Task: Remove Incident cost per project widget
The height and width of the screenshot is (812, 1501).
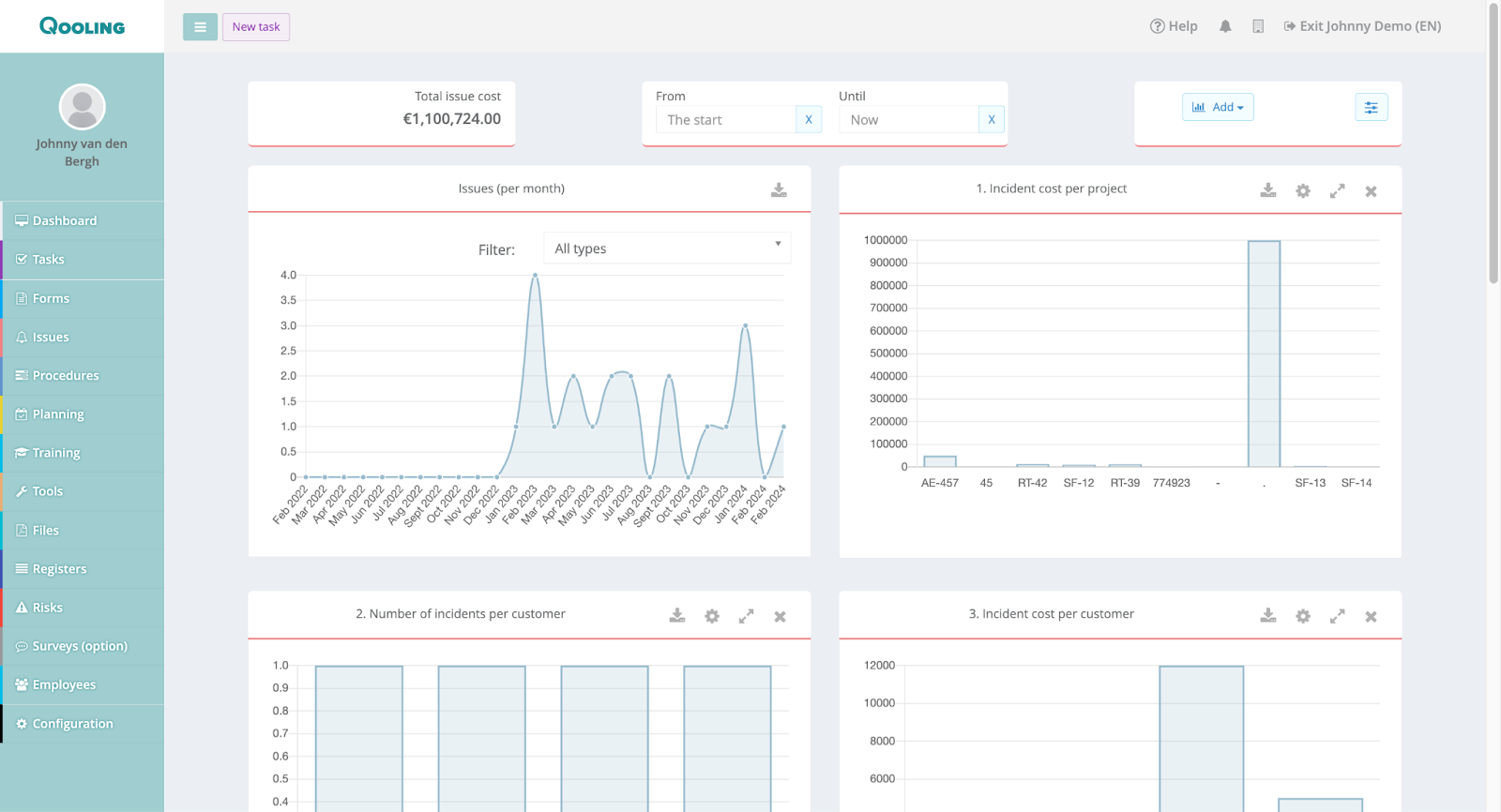Action: (x=1372, y=191)
